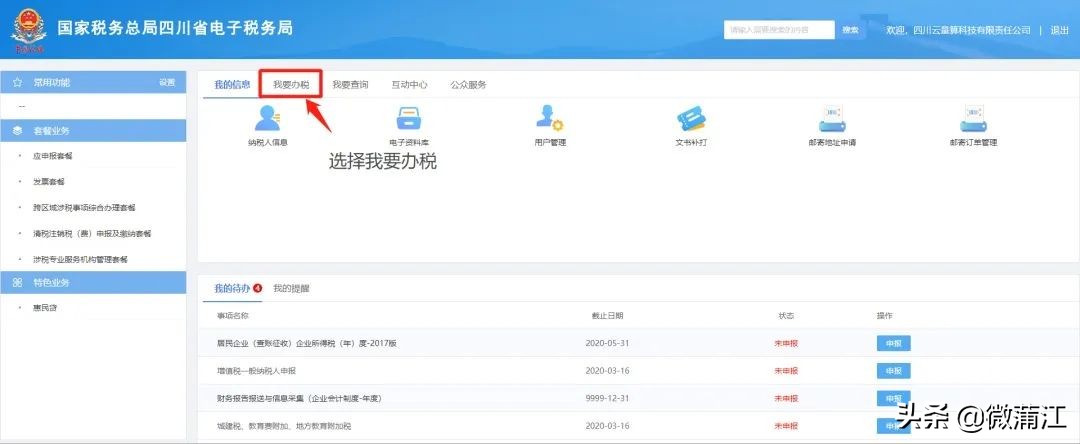Click 设置 in 常用功能 header

(x=167, y=83)
